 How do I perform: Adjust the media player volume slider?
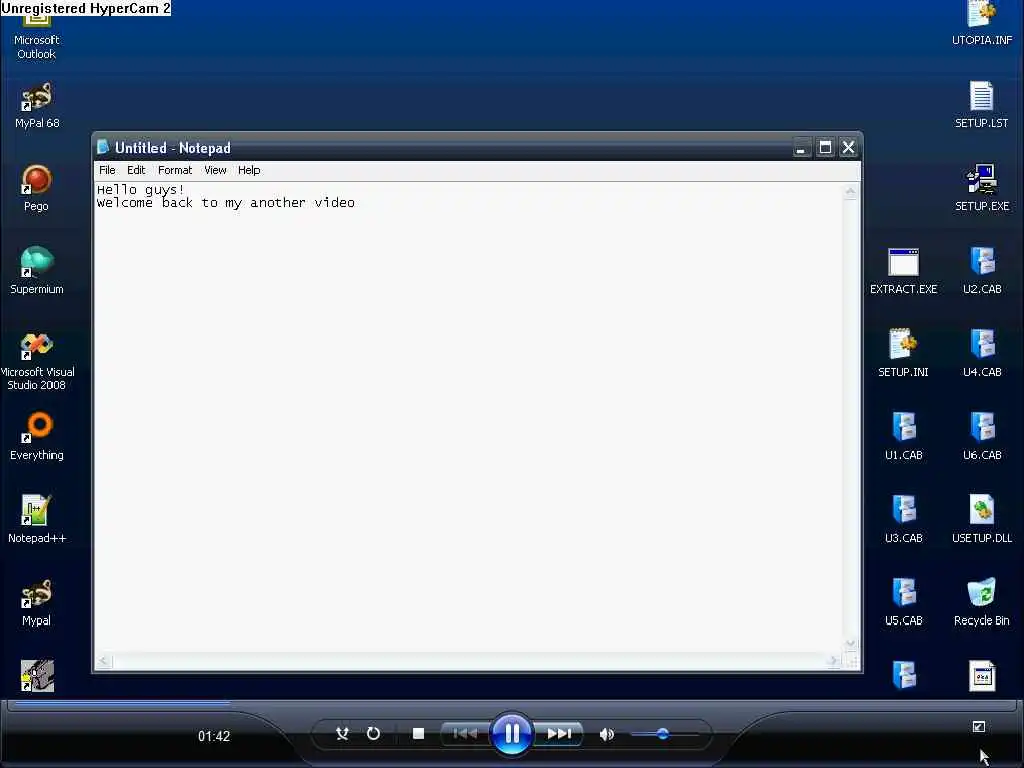pos(664,734)
